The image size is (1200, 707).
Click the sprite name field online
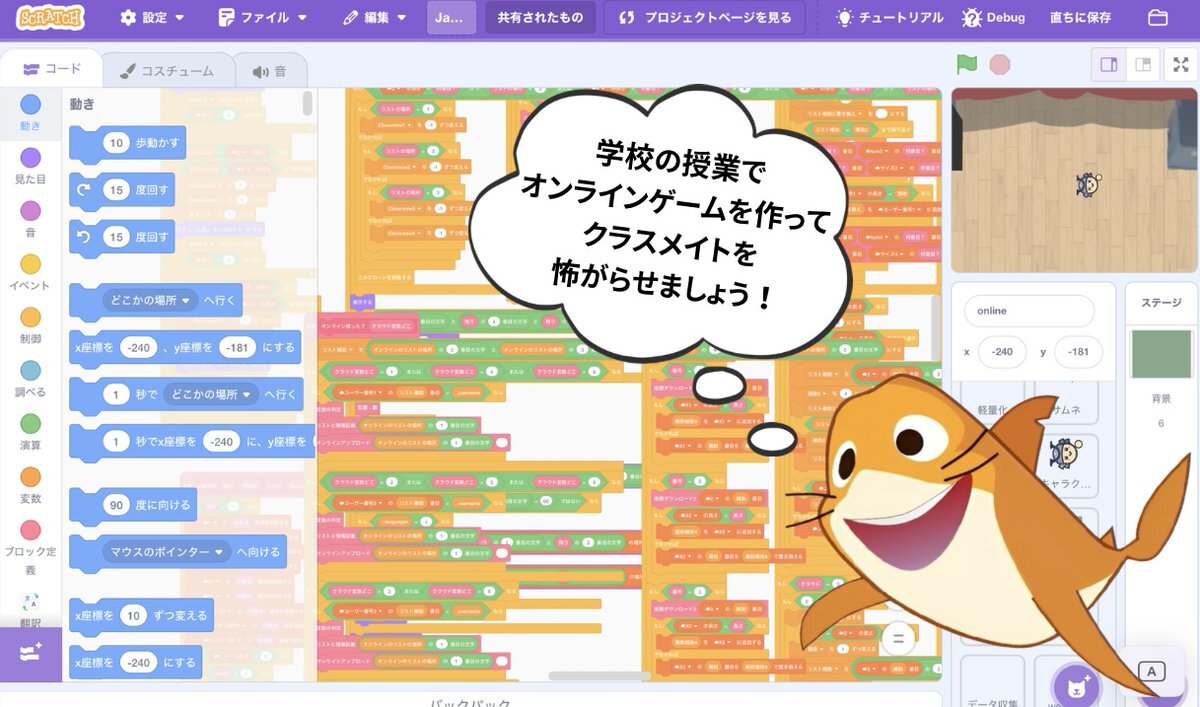(x=1031, y=311)
